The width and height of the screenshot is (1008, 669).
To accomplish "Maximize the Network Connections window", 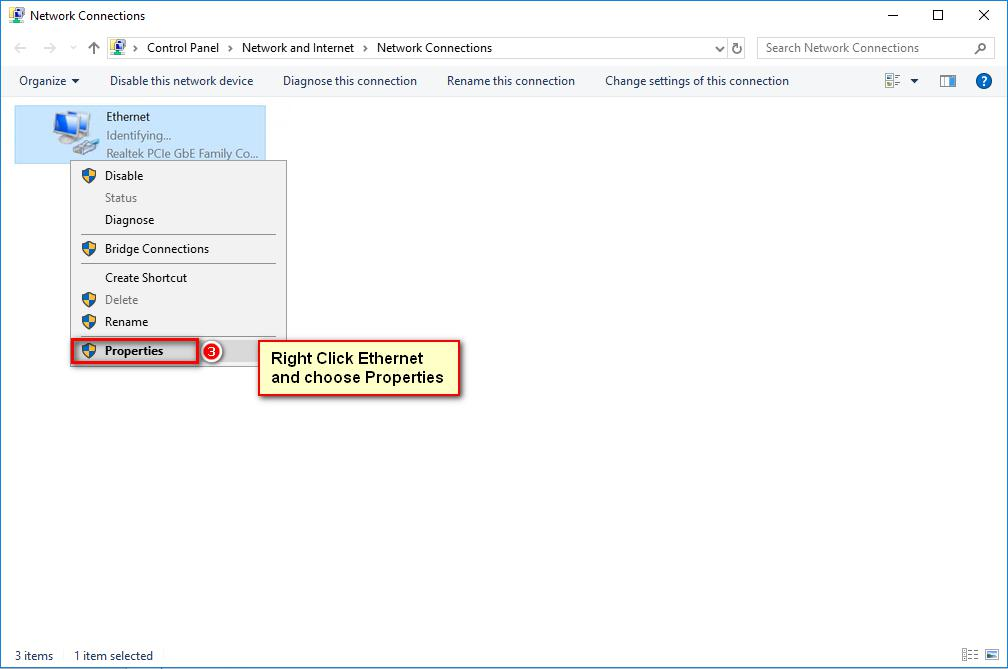I will (x=938, y=15).
